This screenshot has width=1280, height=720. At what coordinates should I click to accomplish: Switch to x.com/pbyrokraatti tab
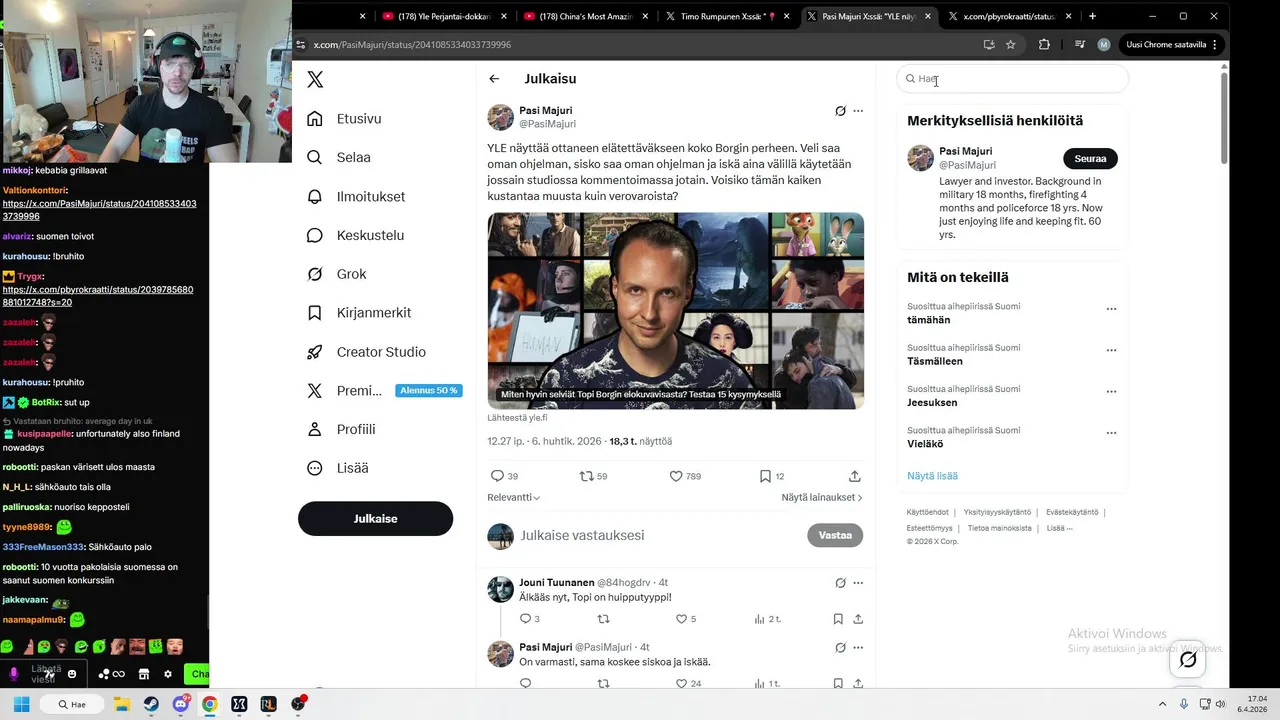pos(1010,16)
